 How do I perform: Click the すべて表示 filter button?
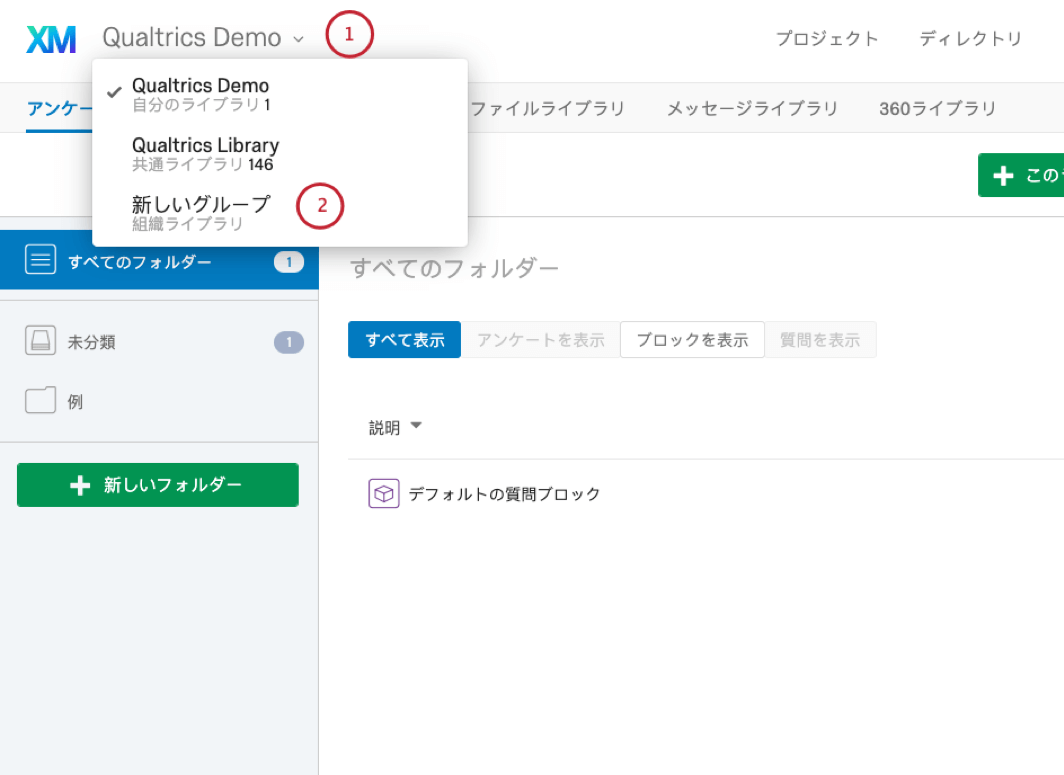(x=404, y=339)
